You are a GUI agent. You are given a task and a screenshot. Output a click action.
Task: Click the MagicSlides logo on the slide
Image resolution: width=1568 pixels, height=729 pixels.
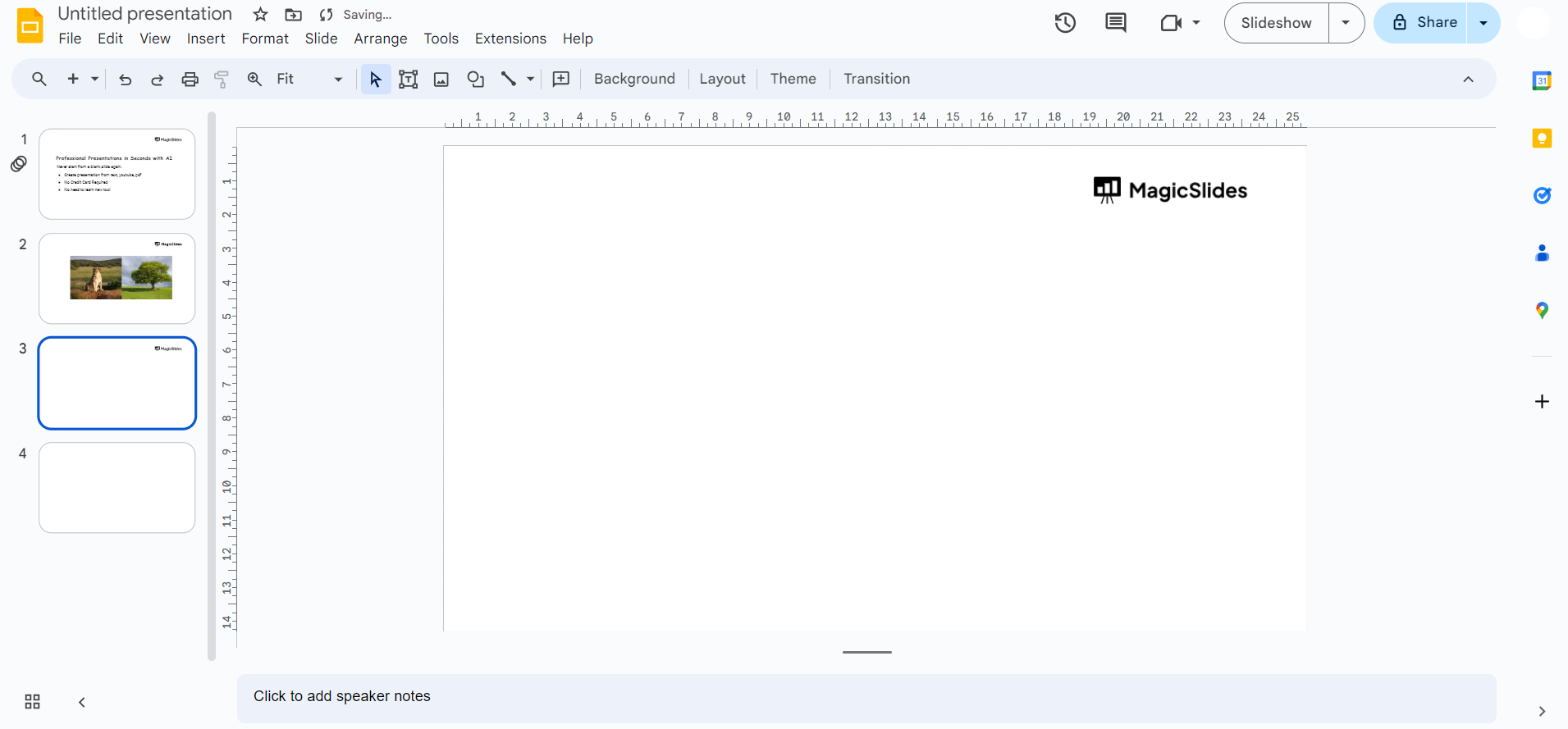[1170, 190]
